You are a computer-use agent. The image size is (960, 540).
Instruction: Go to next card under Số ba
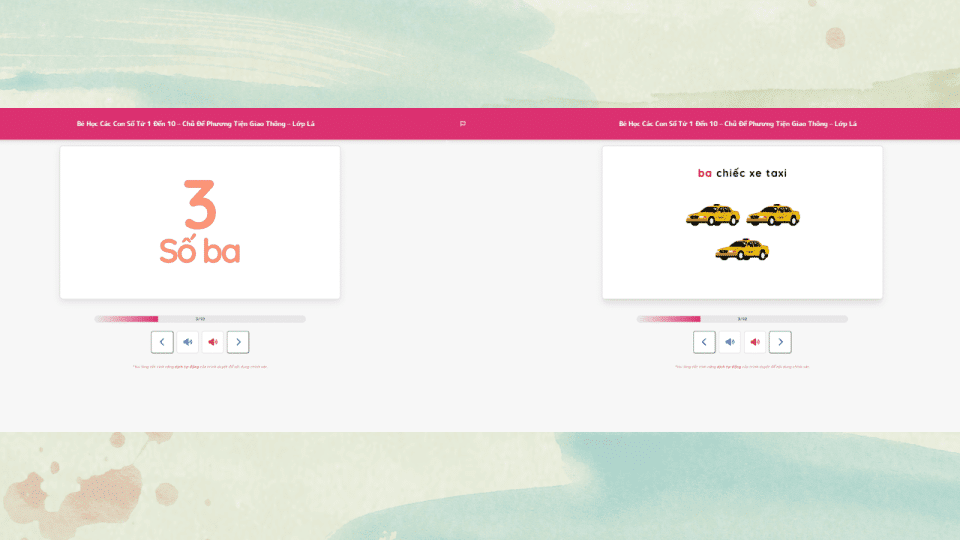[238, 342]
